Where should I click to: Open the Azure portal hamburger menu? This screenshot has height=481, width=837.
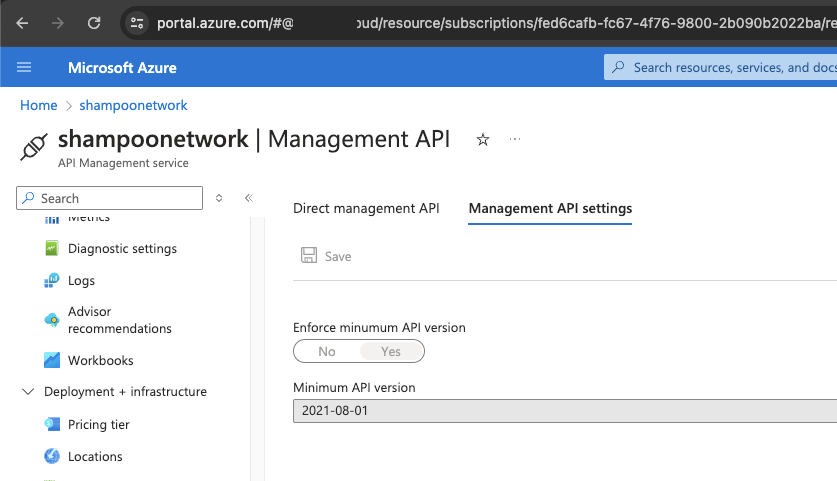(24, 67)
